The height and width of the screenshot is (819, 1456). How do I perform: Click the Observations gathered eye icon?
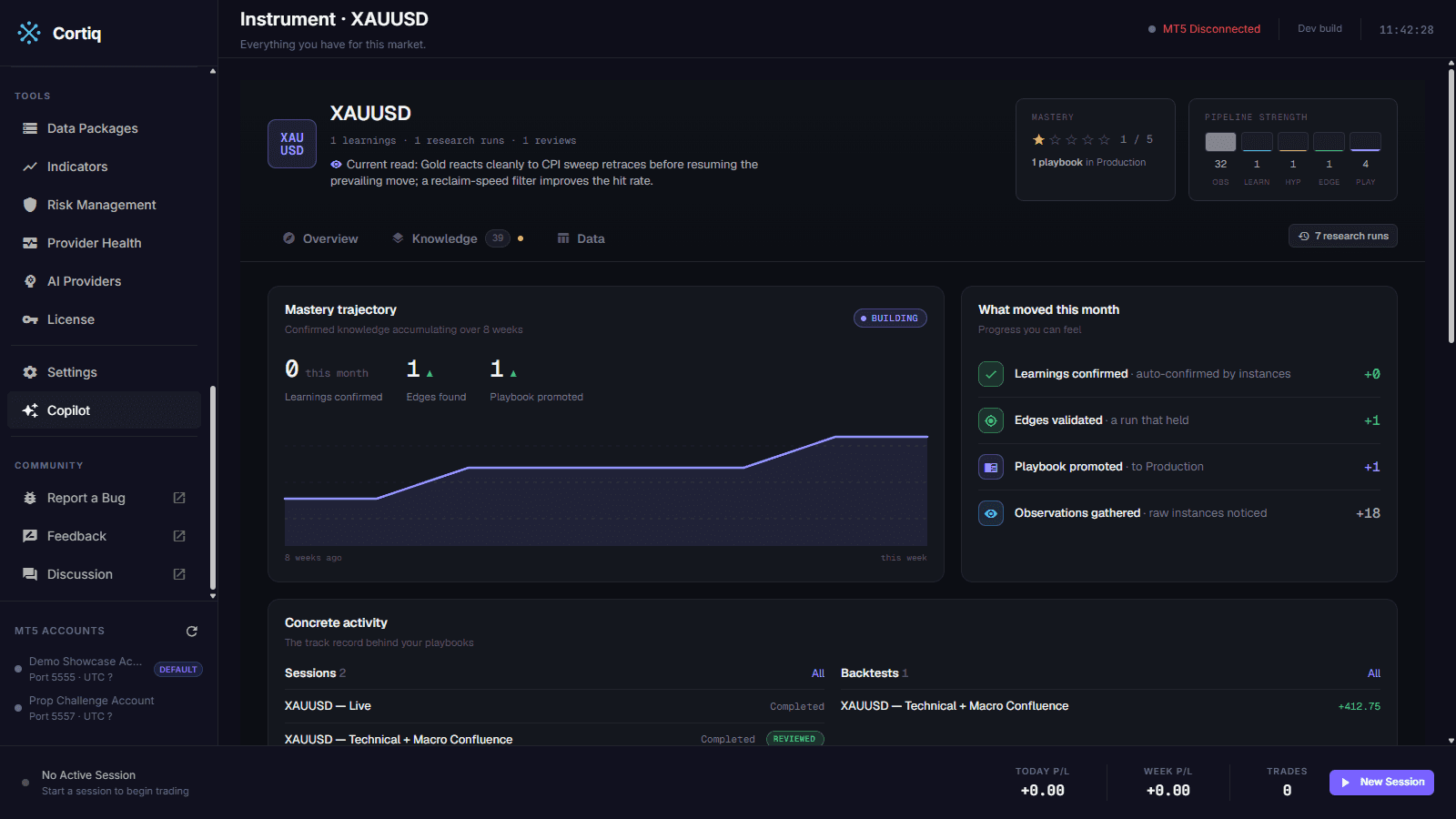pos(991,513)
